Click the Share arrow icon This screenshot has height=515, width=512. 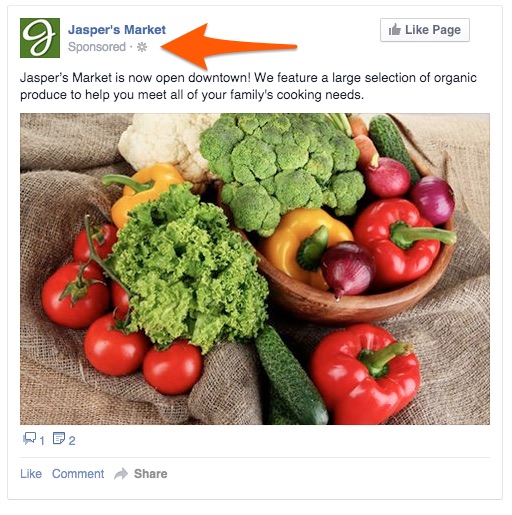click(x=121, y=474)
